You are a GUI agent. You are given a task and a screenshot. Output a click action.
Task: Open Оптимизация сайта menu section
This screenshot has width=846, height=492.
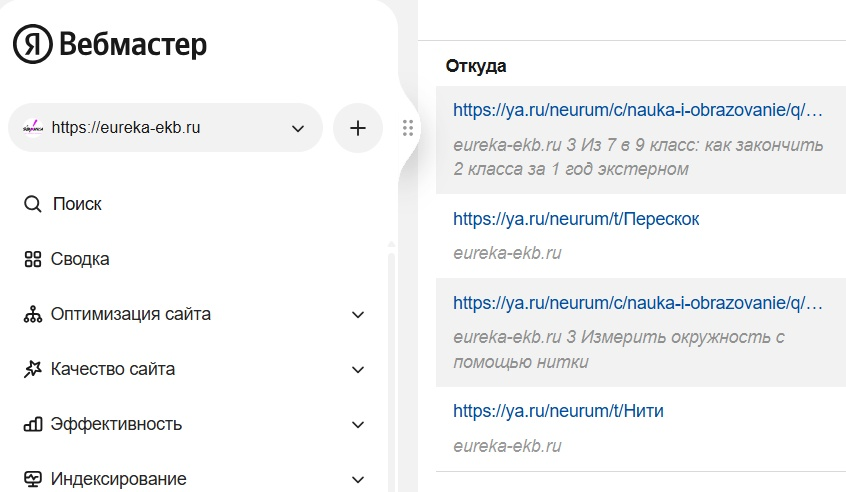click(x=131, y=314)
